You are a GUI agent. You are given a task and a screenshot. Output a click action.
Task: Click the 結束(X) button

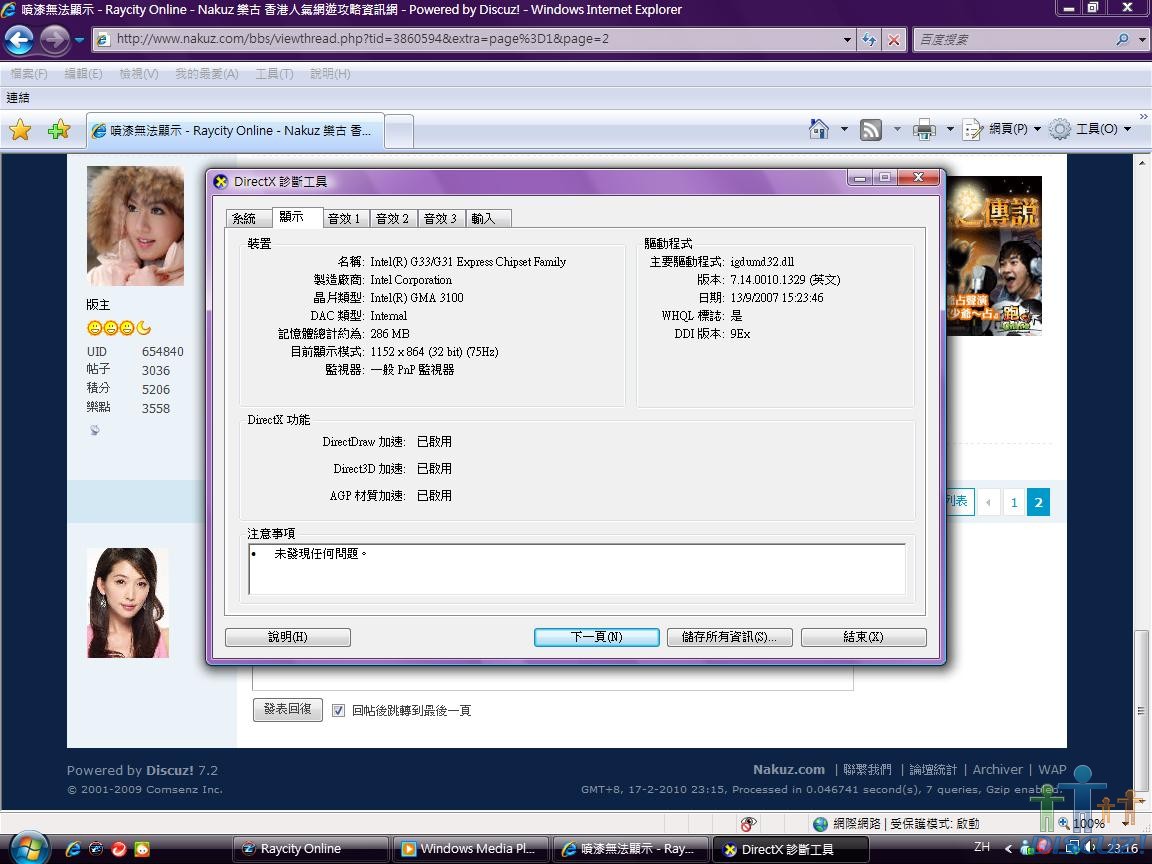[863, 637]
